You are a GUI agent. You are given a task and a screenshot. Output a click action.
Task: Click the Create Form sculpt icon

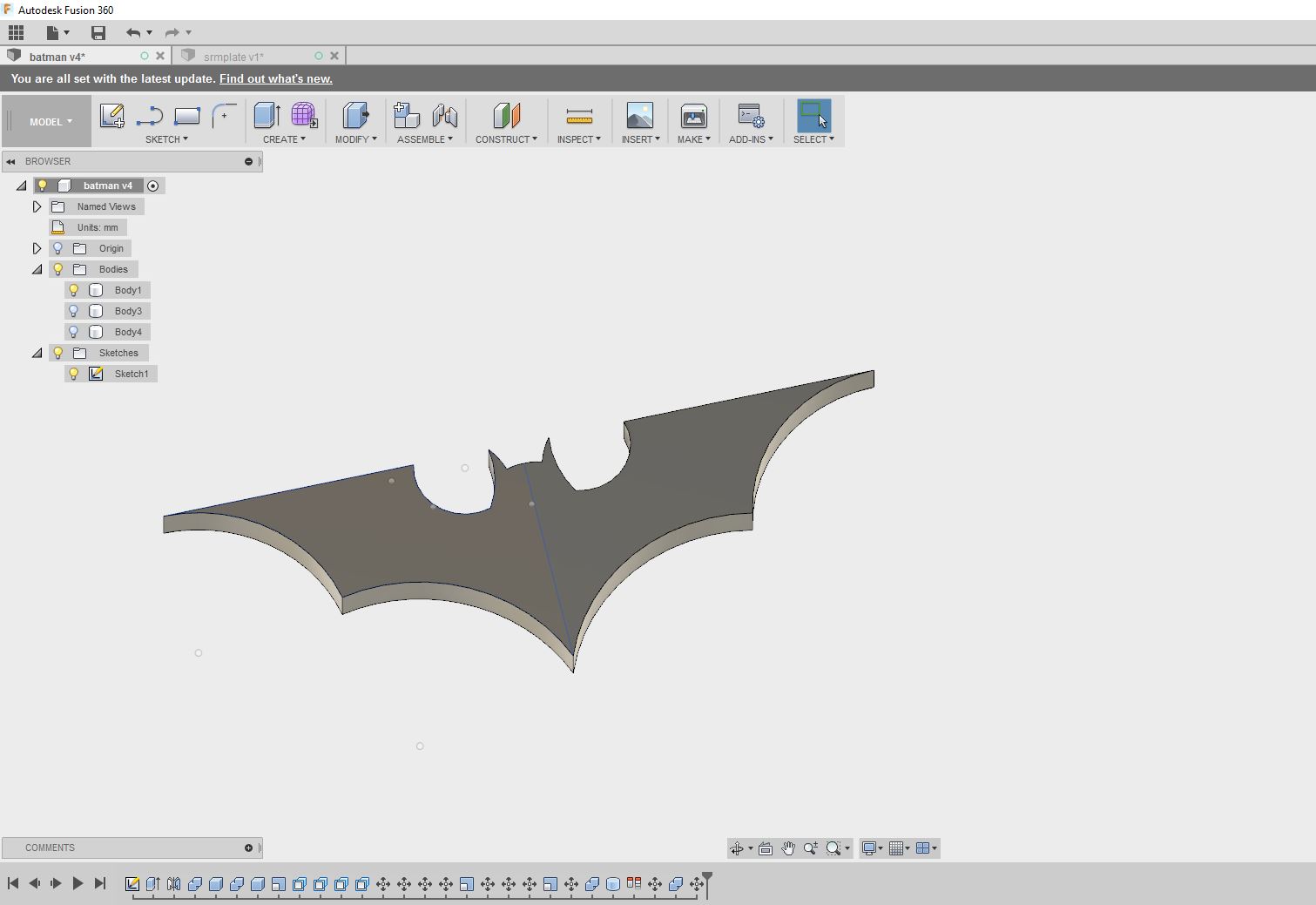pos(304,116)
